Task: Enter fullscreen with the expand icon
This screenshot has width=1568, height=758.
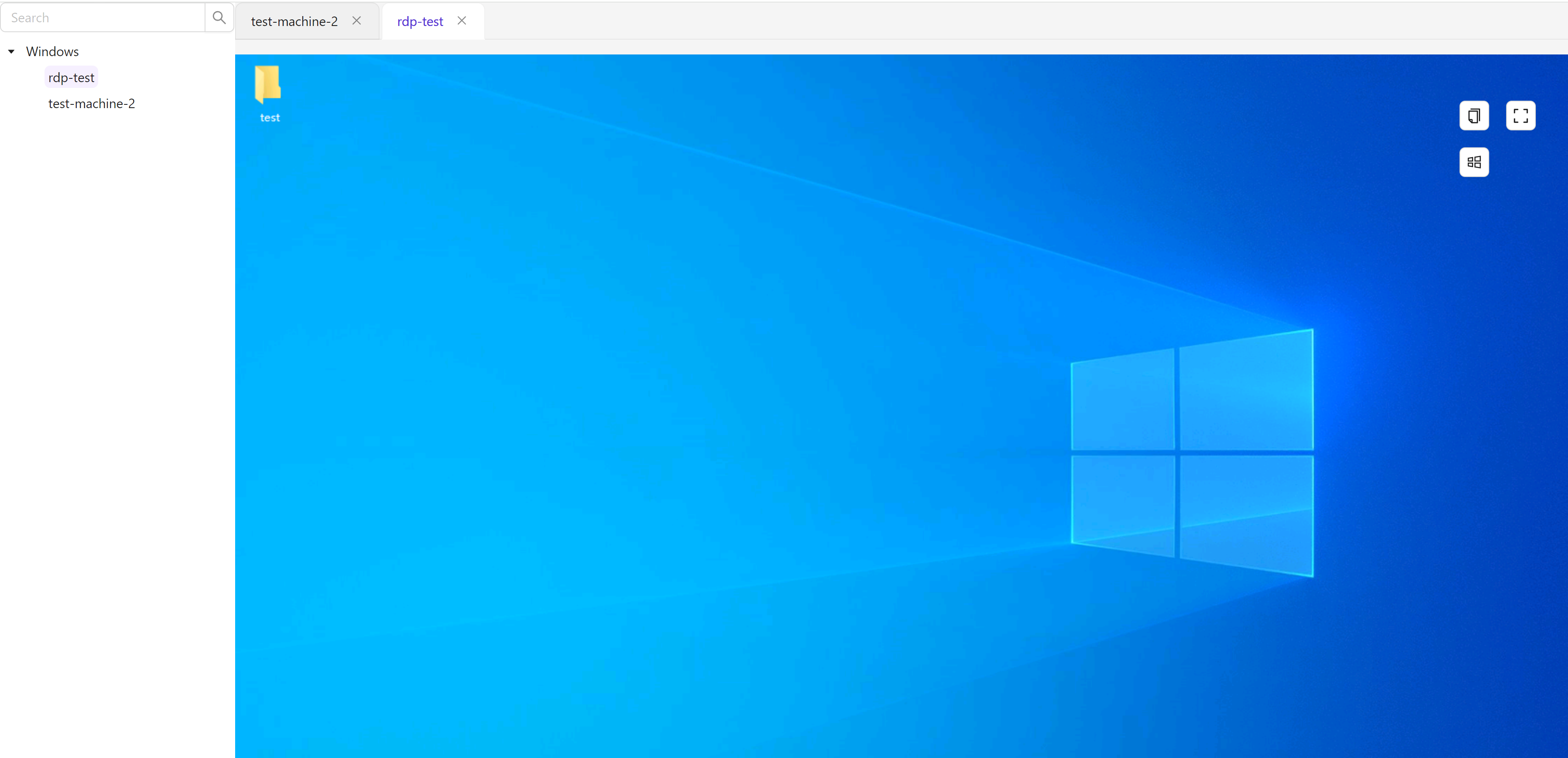Action: pyautogui.click(x=1521, y=116)
